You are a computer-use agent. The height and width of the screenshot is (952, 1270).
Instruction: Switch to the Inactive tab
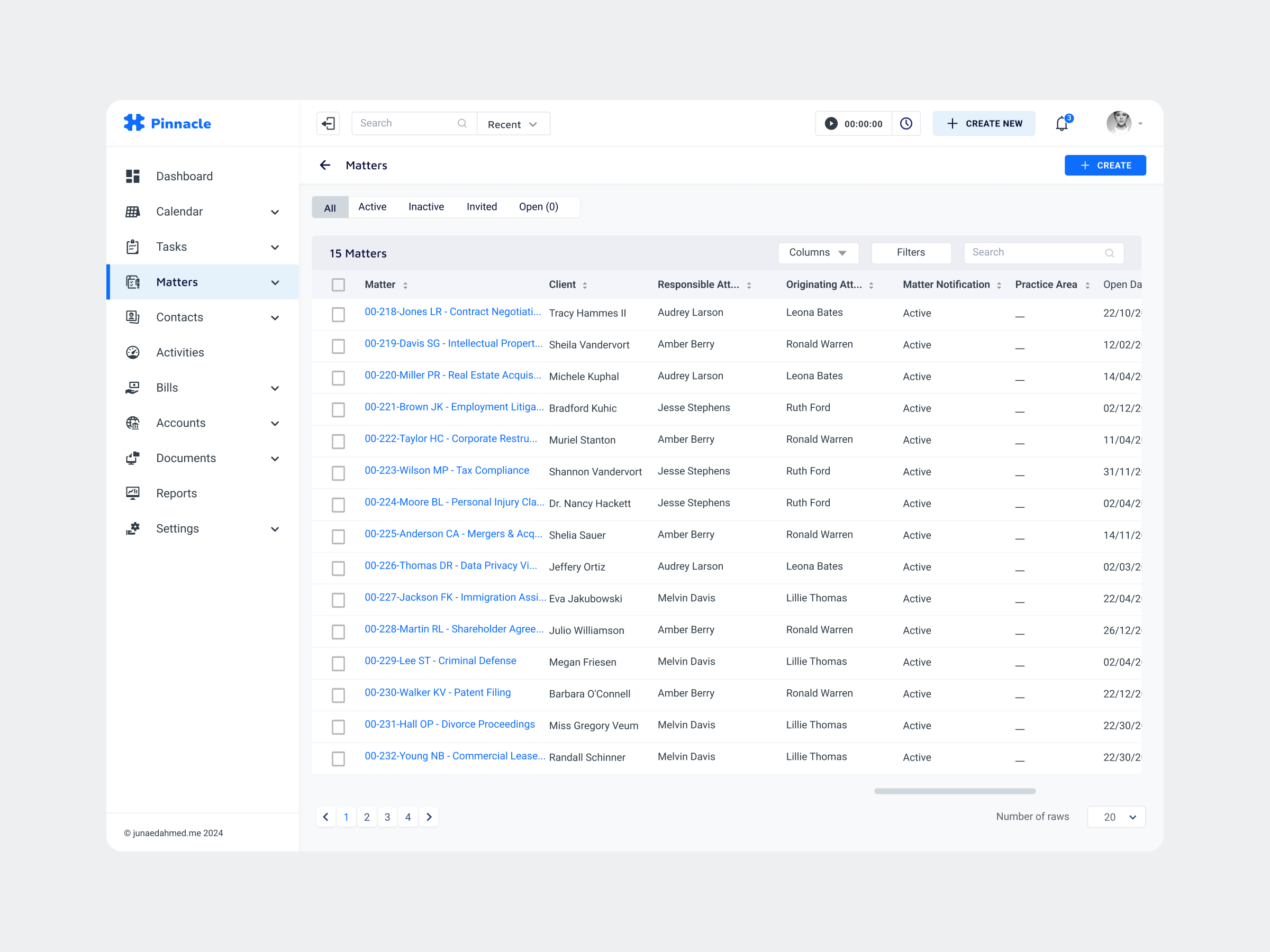(x=426, y=207)
